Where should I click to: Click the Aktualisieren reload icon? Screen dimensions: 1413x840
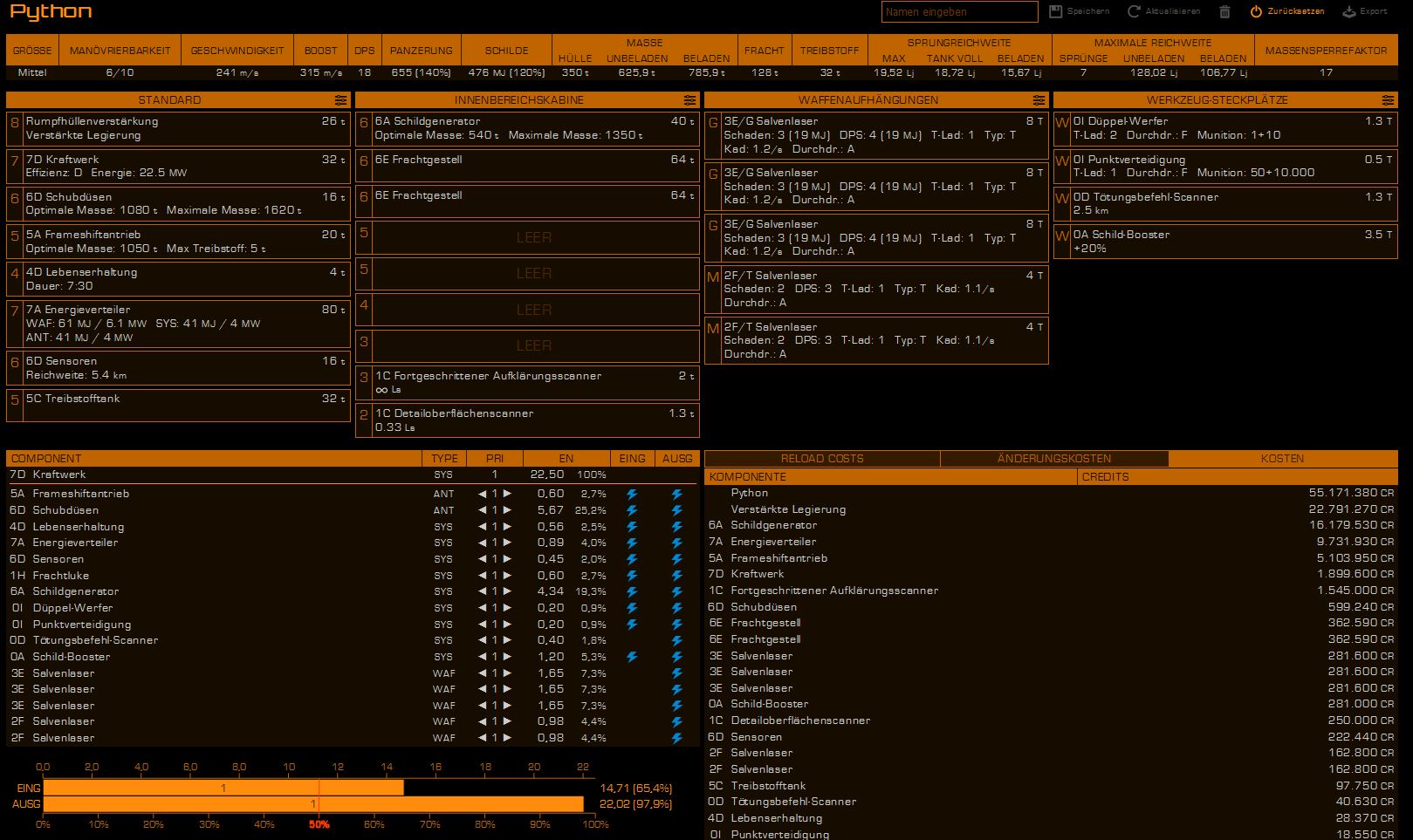coord(1134,11)
